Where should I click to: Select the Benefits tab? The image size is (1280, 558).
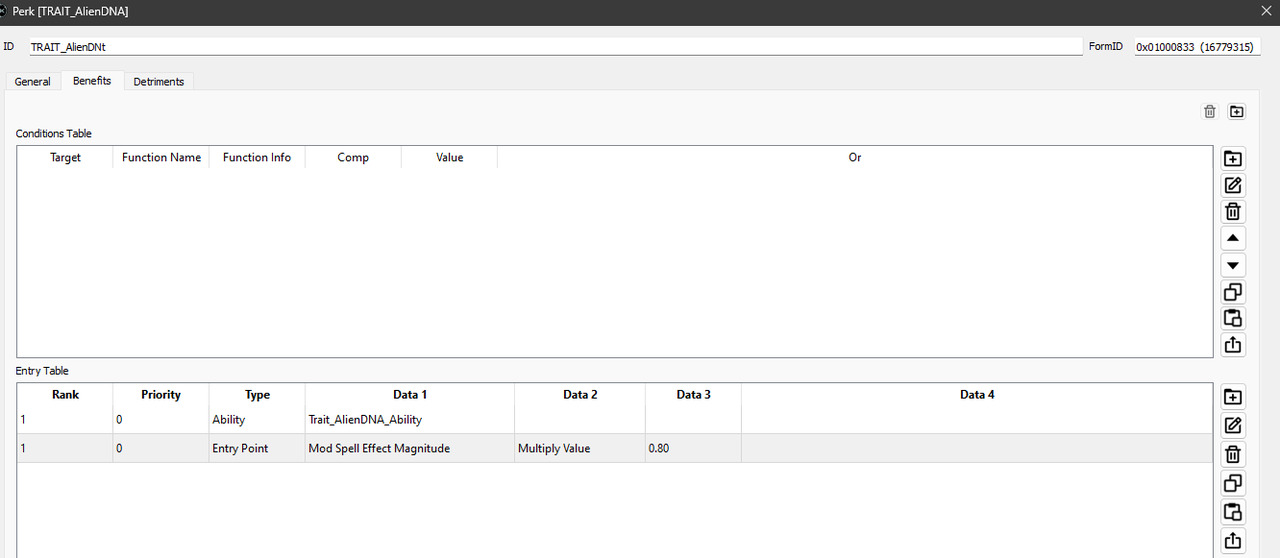(x=92, y=81)
